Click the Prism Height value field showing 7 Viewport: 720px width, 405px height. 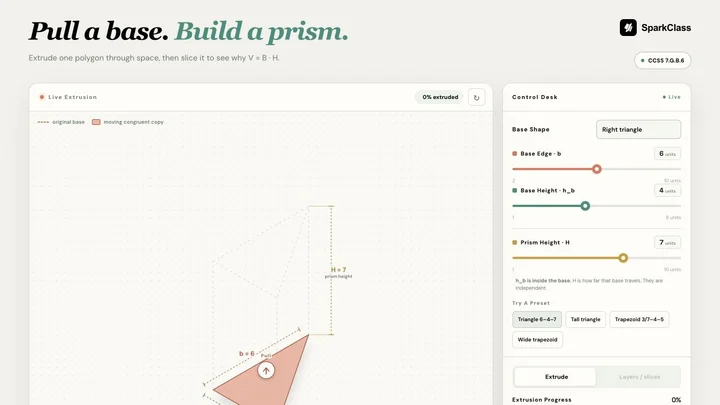click(667, 242)
